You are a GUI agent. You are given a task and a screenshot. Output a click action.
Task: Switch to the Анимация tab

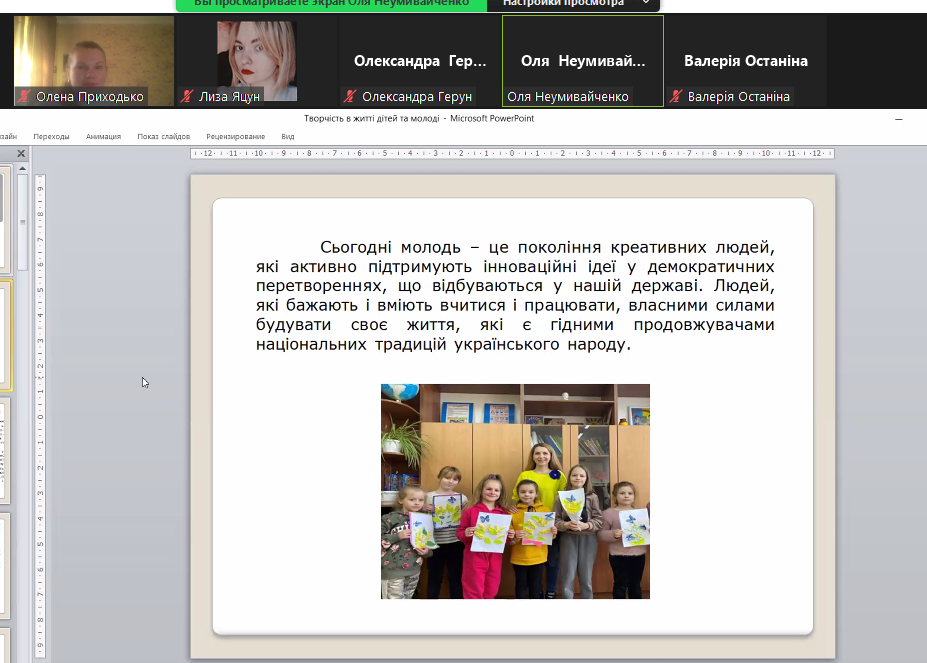point(103,136)
